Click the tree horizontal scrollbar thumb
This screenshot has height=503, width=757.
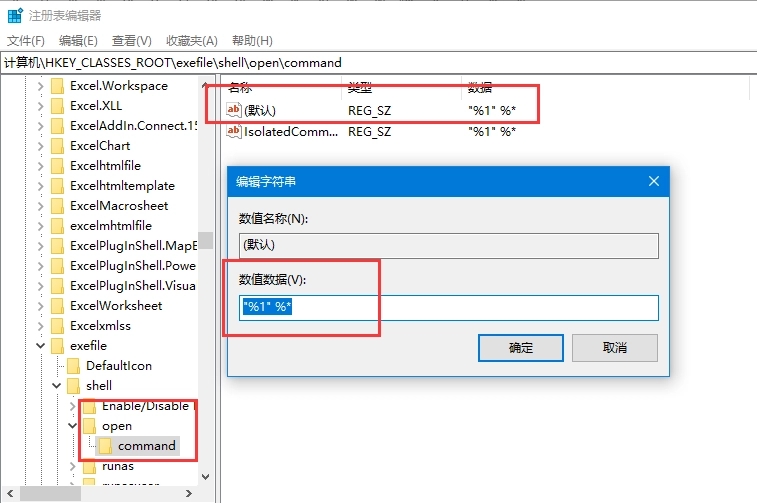click(x=50, y=493)
